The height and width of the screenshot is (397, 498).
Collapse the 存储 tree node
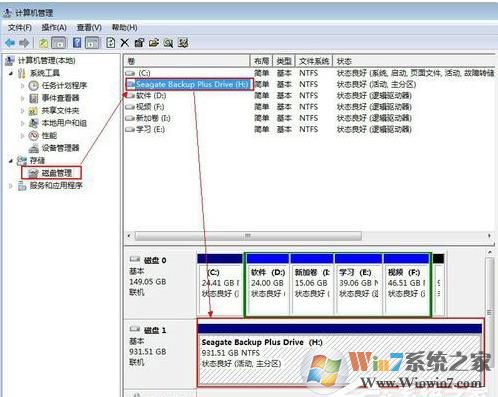click(11, 161)
